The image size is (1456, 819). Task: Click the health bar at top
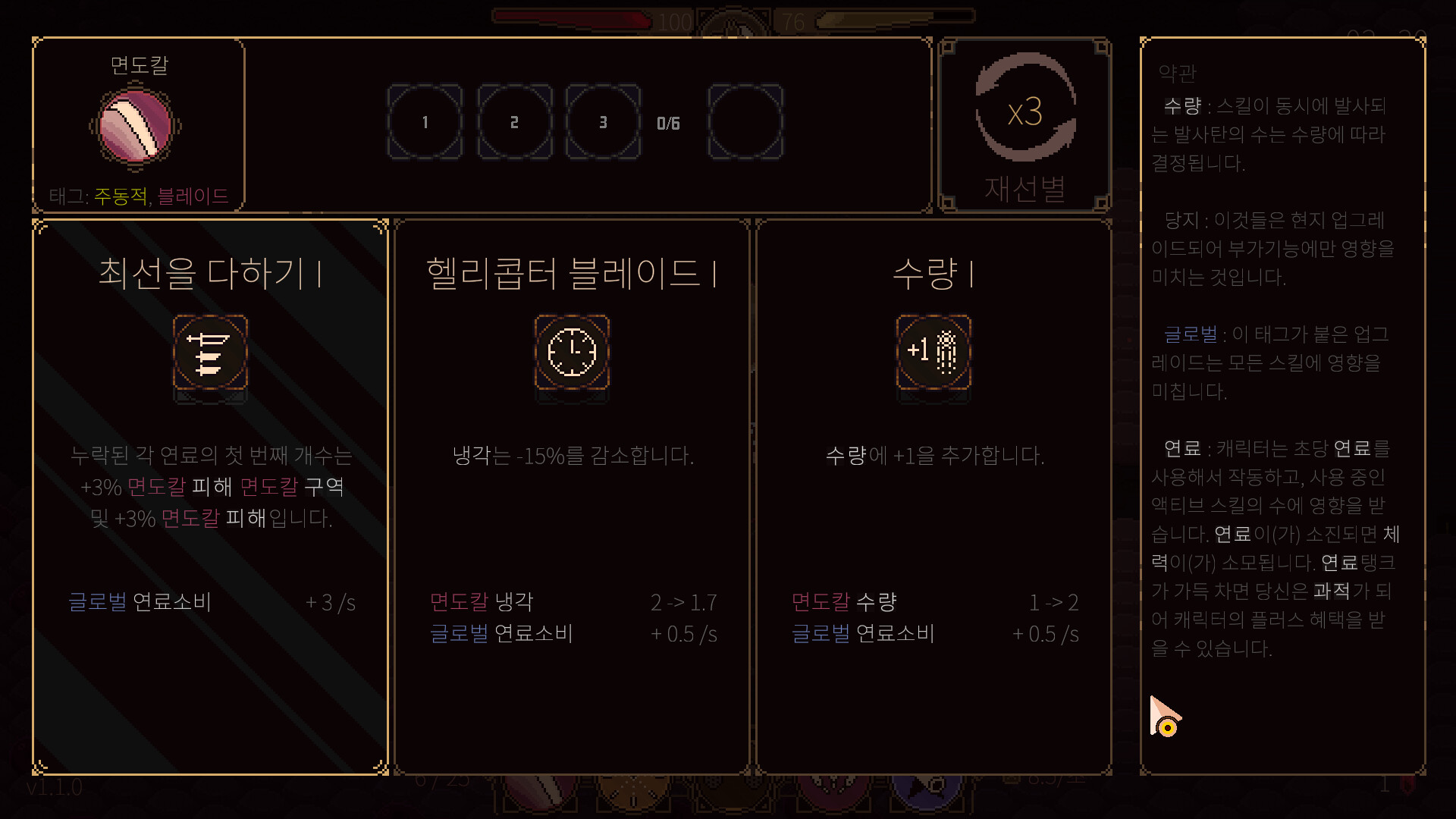(573, 19)
